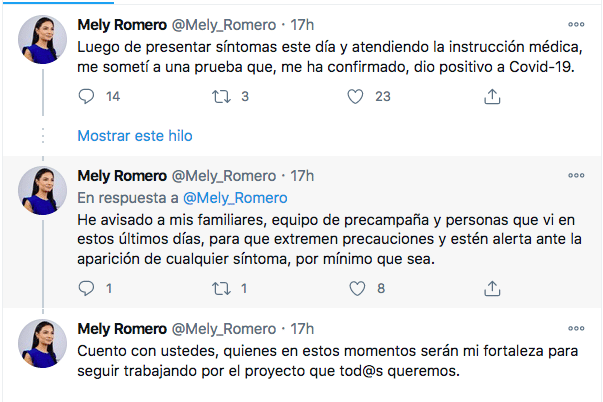Open more options for the second tweet
603x402 pixels.
pos(576,175)
